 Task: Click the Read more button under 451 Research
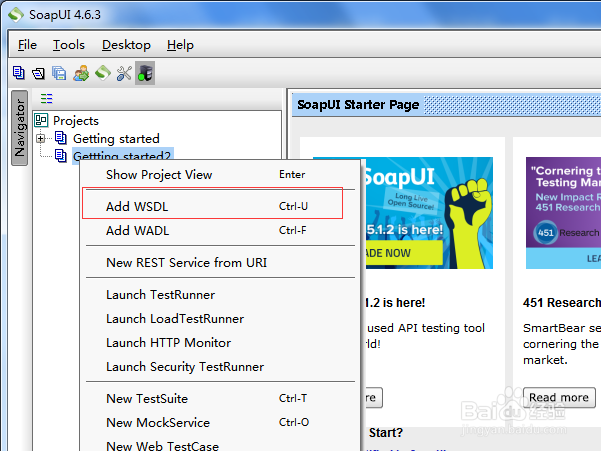pyautogui.click(x=559, y=397)
